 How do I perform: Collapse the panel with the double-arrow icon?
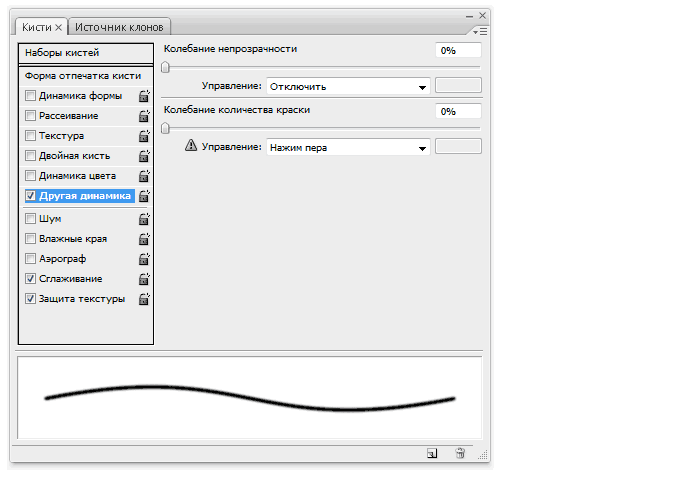(468, 16)
